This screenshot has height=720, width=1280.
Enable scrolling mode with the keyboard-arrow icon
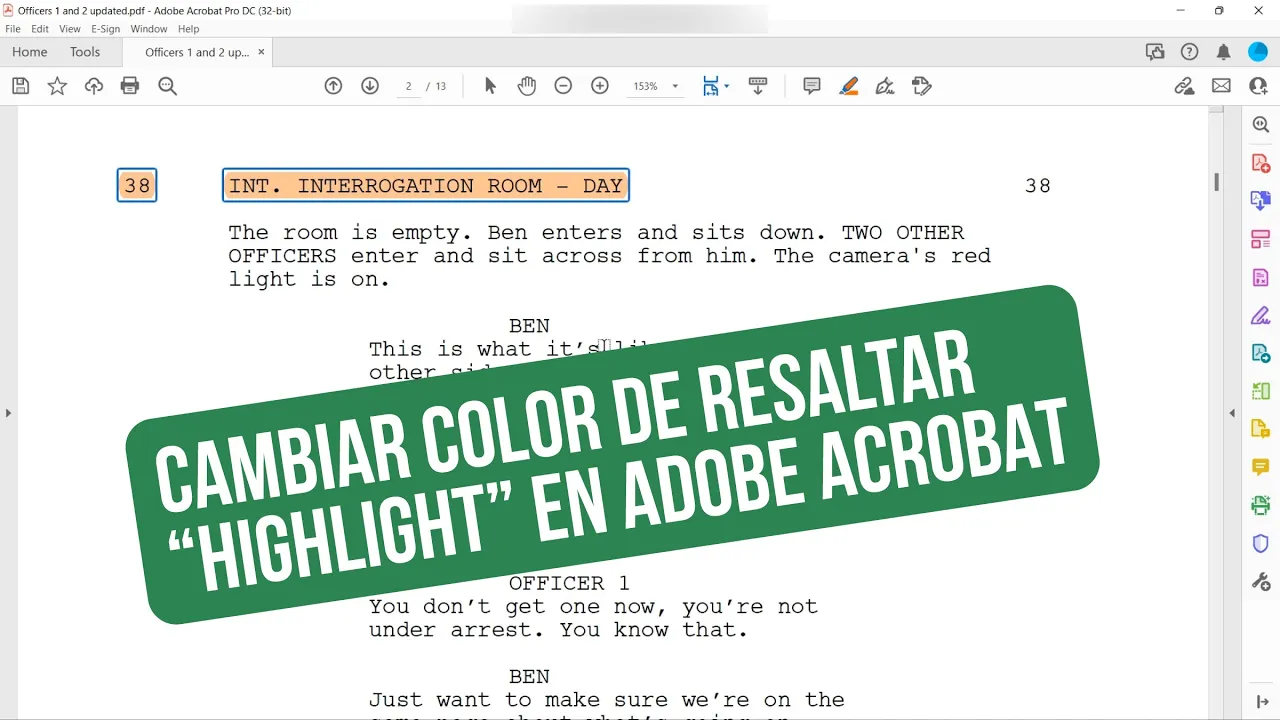(x=758, y=86)
